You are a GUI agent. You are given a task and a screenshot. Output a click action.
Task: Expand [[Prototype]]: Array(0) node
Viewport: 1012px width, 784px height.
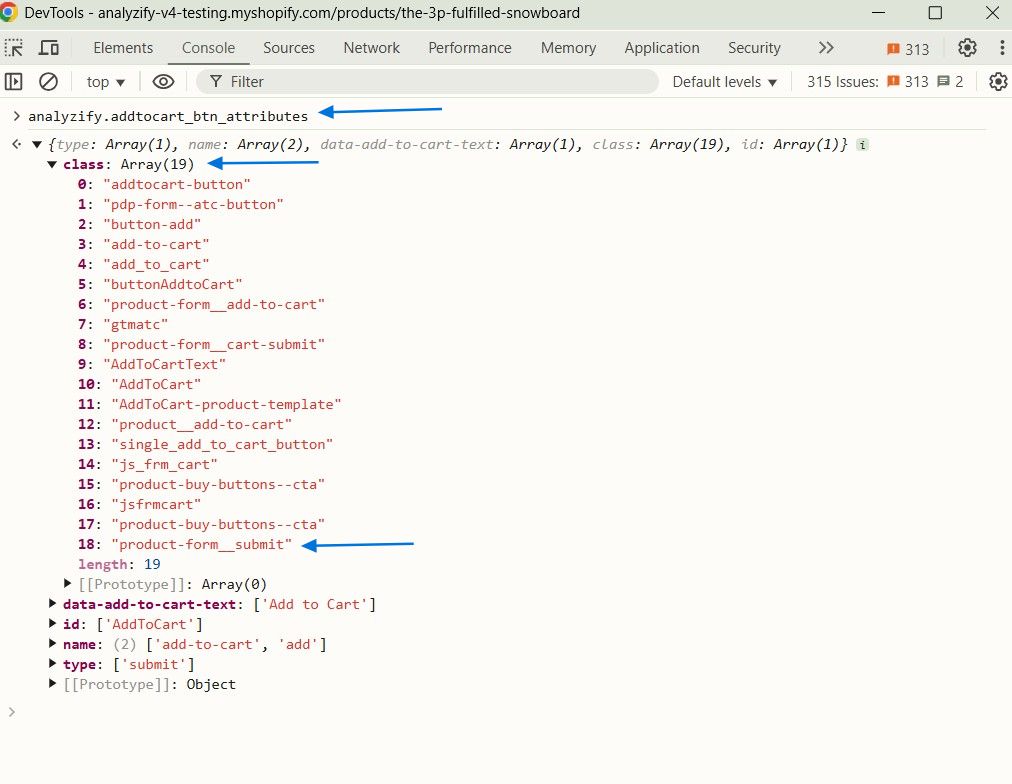[x=67, y=584]
